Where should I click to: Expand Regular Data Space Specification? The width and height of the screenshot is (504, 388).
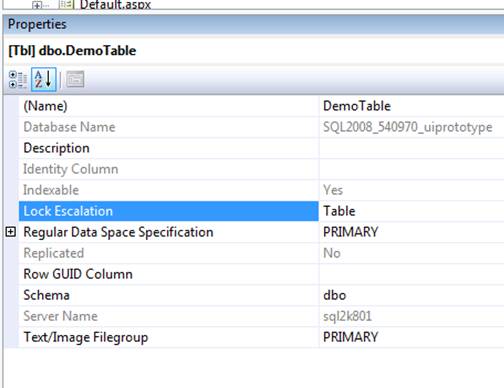point(11,232)
